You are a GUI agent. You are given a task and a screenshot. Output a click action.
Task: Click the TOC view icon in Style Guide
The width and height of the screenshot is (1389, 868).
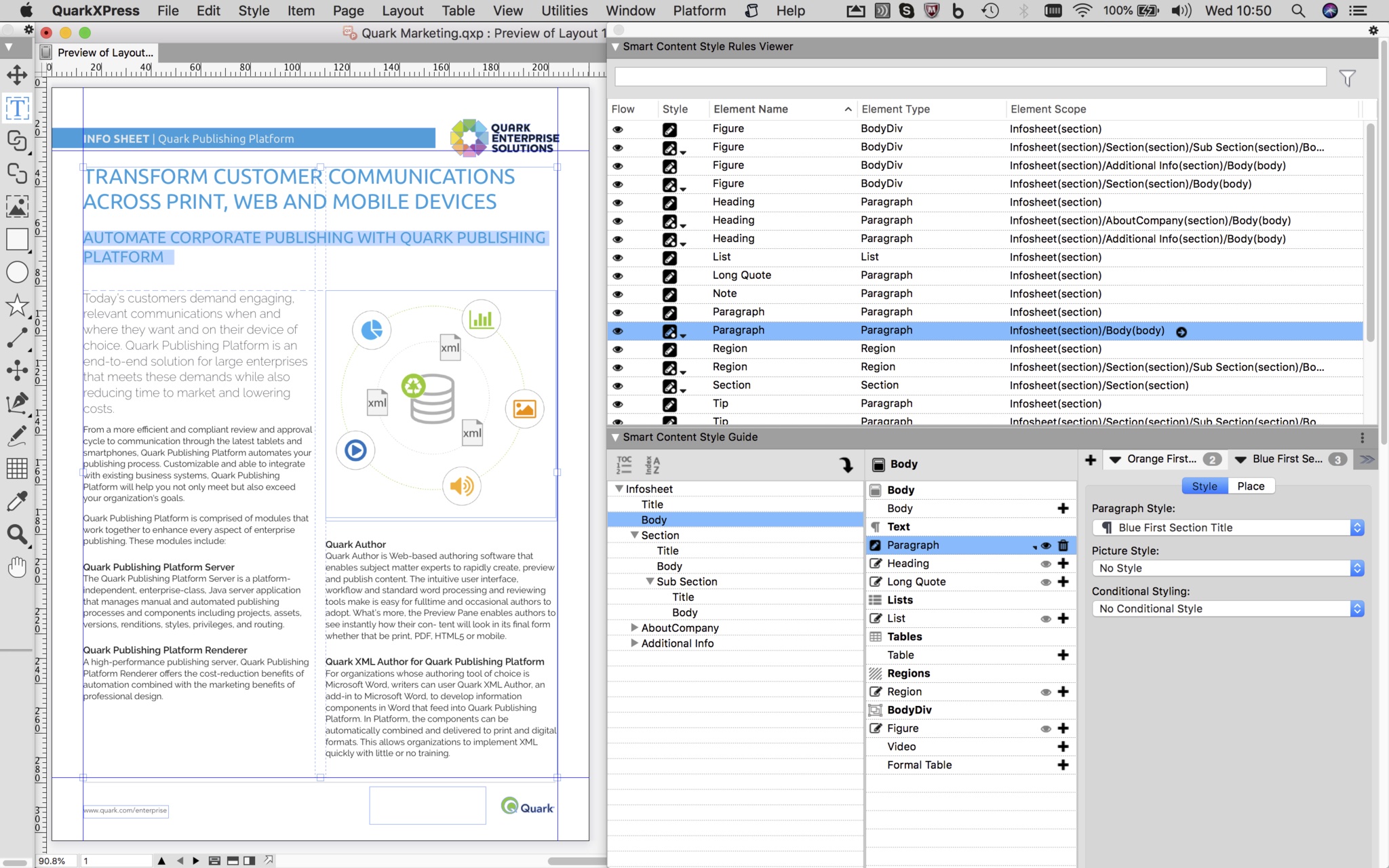click(624, 465)
